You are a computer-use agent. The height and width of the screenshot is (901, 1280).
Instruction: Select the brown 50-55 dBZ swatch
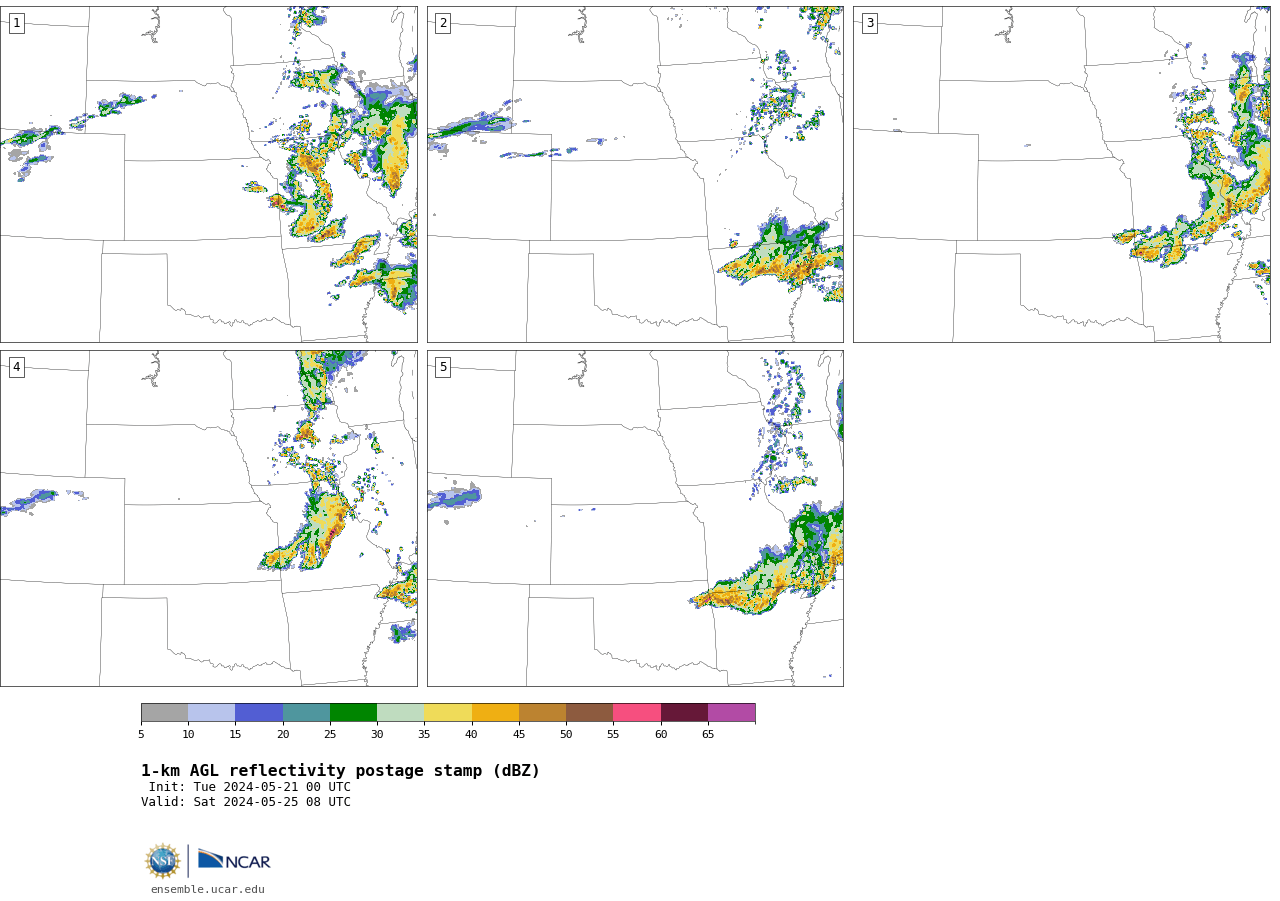pyautogui.click(x=589, y=713)
